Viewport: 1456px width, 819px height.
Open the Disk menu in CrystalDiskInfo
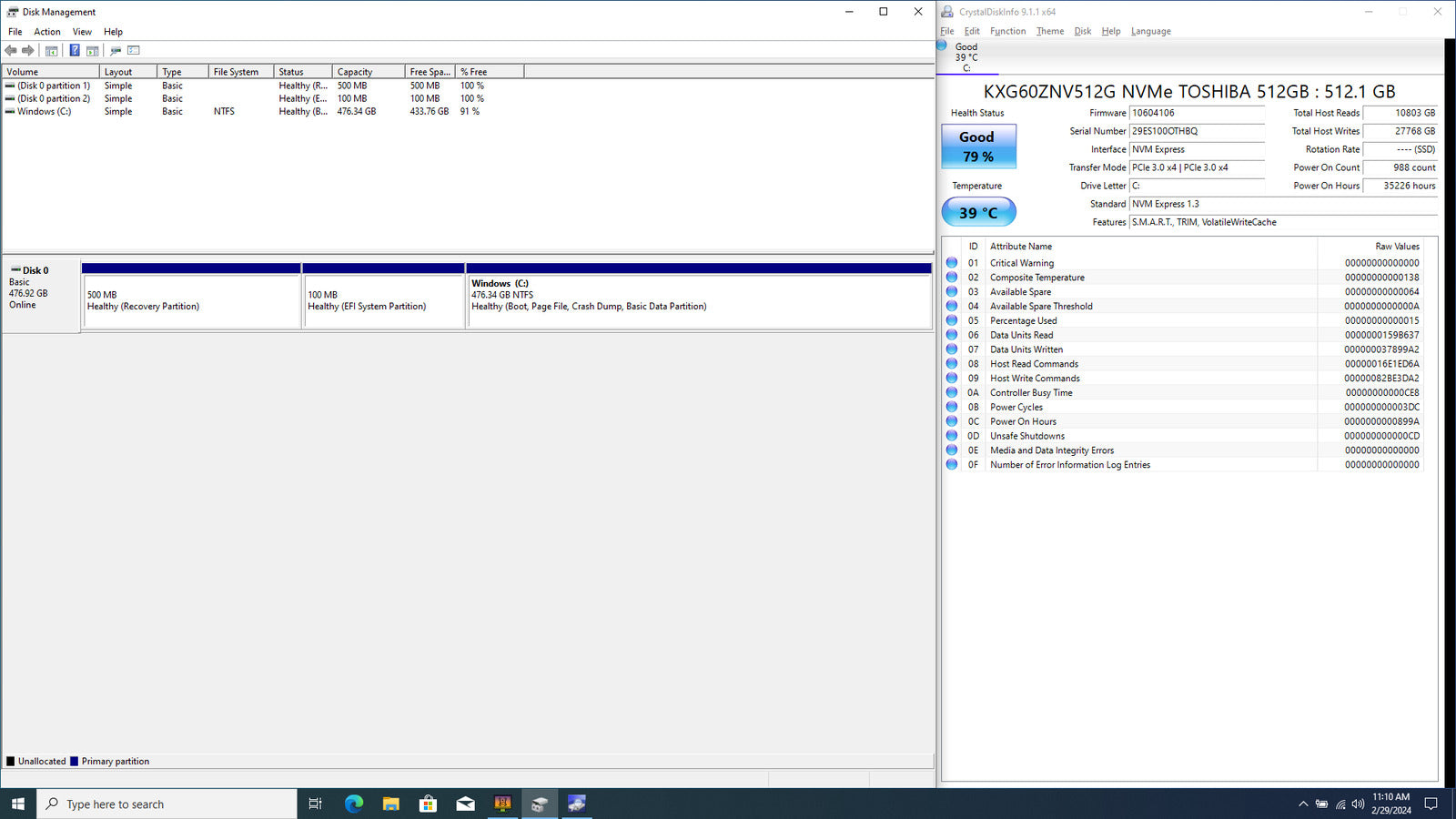(x=1082, y=31)
